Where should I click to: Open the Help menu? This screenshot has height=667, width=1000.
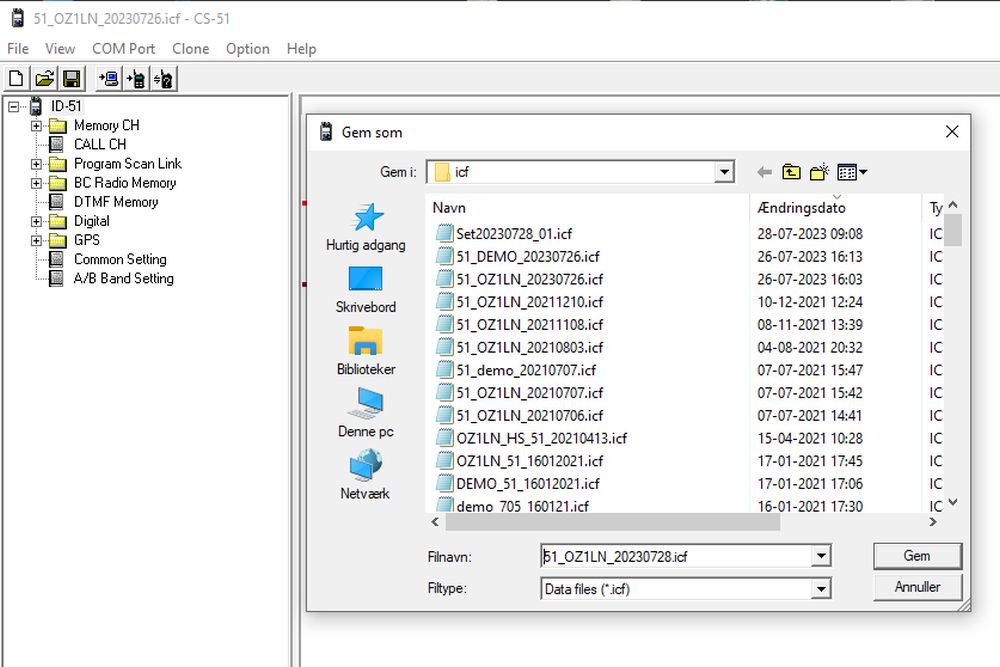pyautogui.click(x=301, y=49)
